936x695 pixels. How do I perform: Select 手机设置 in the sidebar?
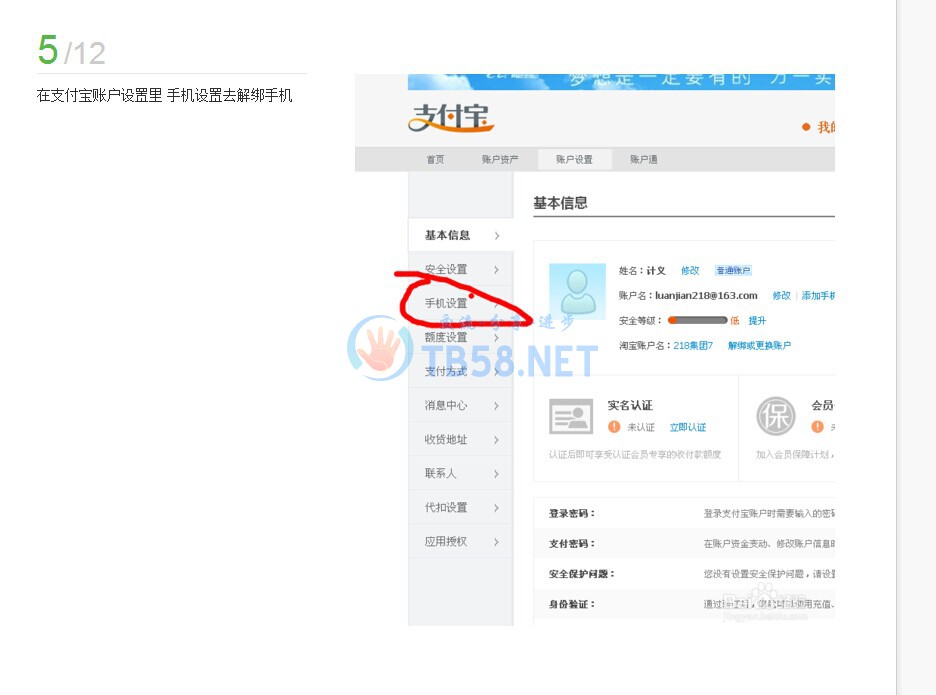click(446, 303)
